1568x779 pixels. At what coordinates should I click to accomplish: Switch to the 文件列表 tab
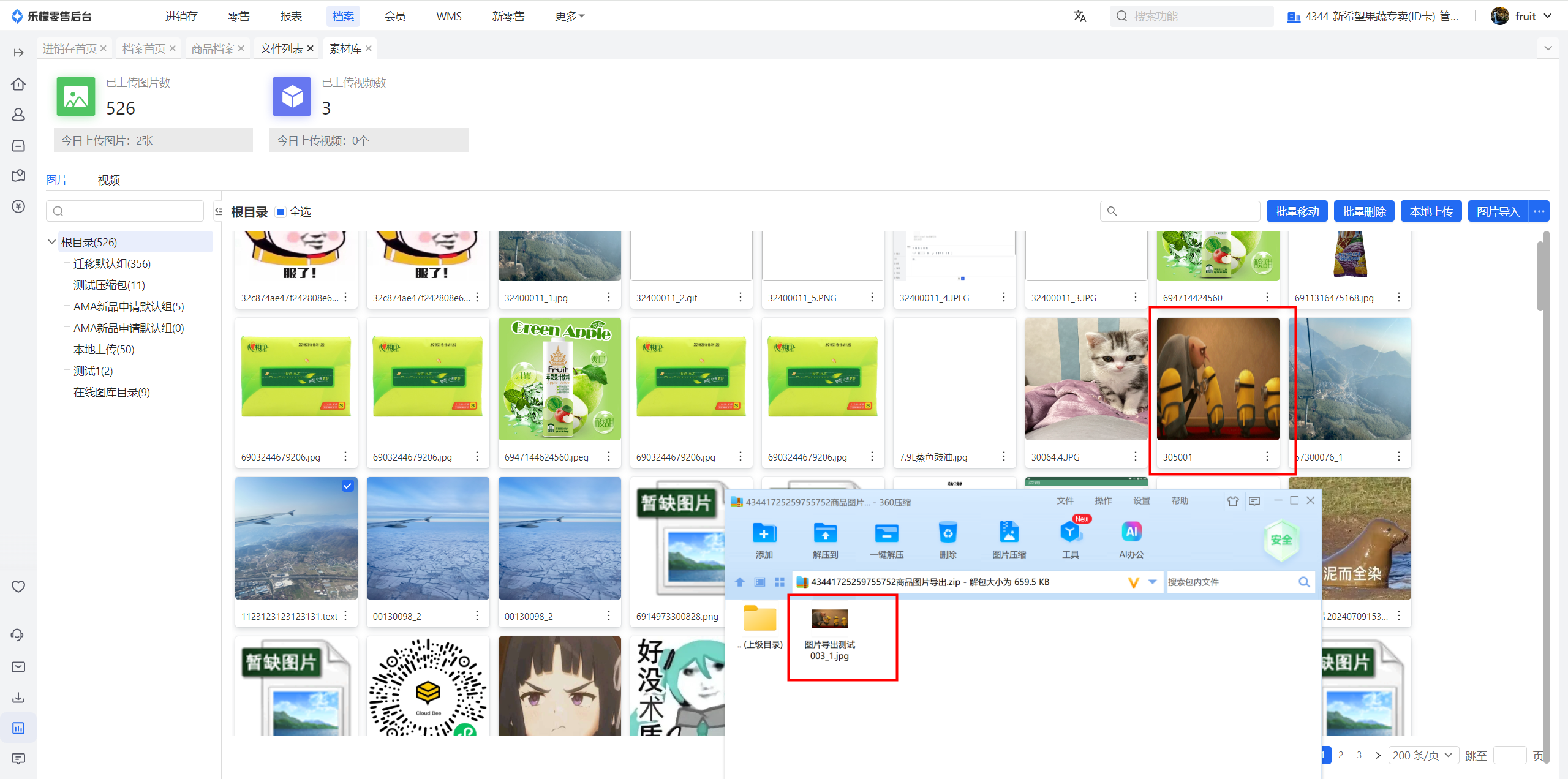(x=282, y=48)
